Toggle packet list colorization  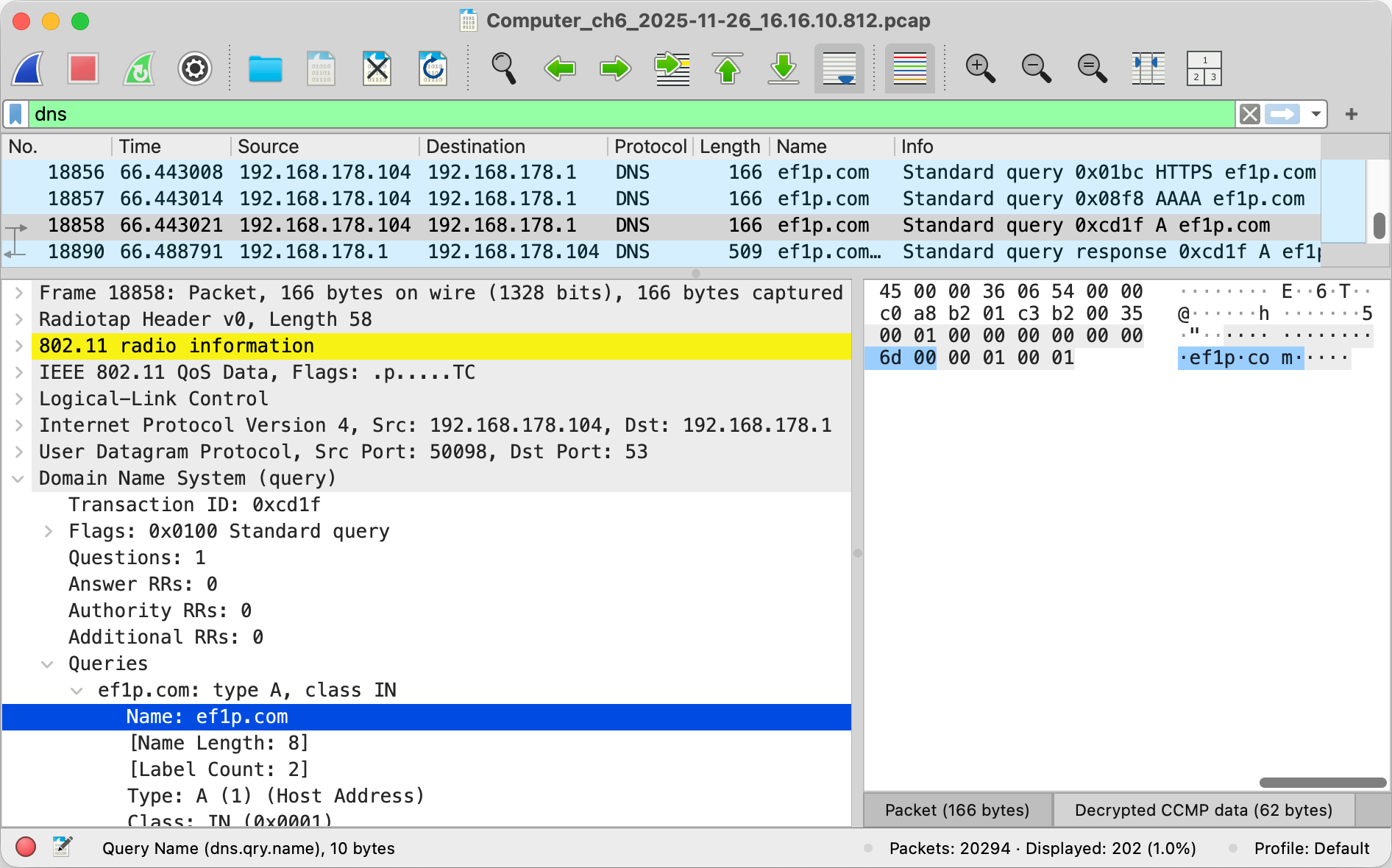(x=909, y=69)
